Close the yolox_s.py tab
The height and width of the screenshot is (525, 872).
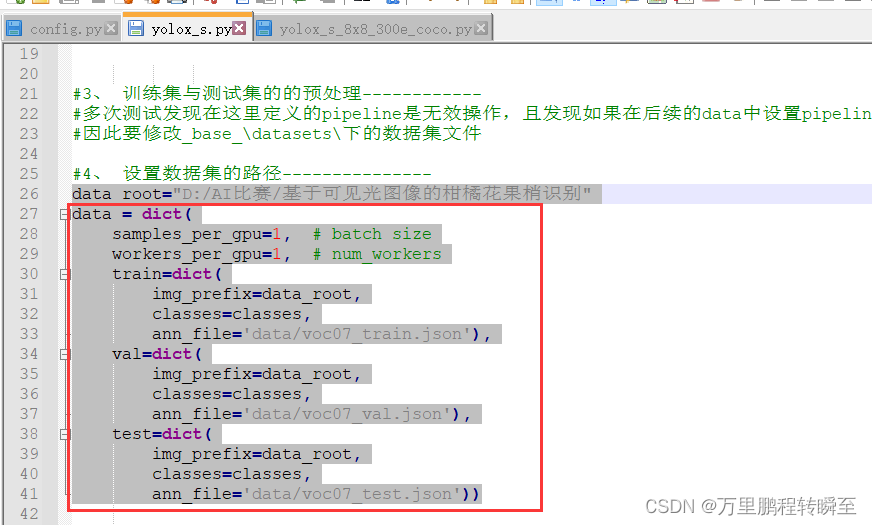click(239, 28)
